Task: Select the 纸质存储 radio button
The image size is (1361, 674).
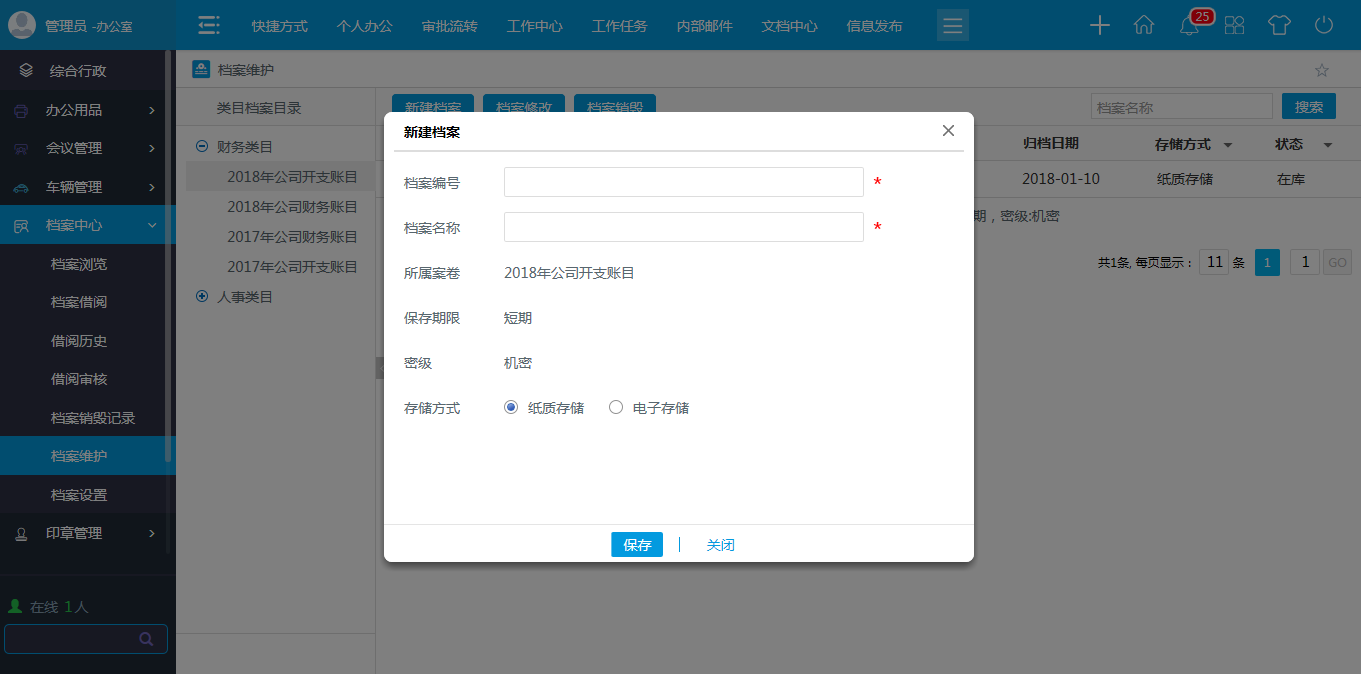Action: point(509,407)
